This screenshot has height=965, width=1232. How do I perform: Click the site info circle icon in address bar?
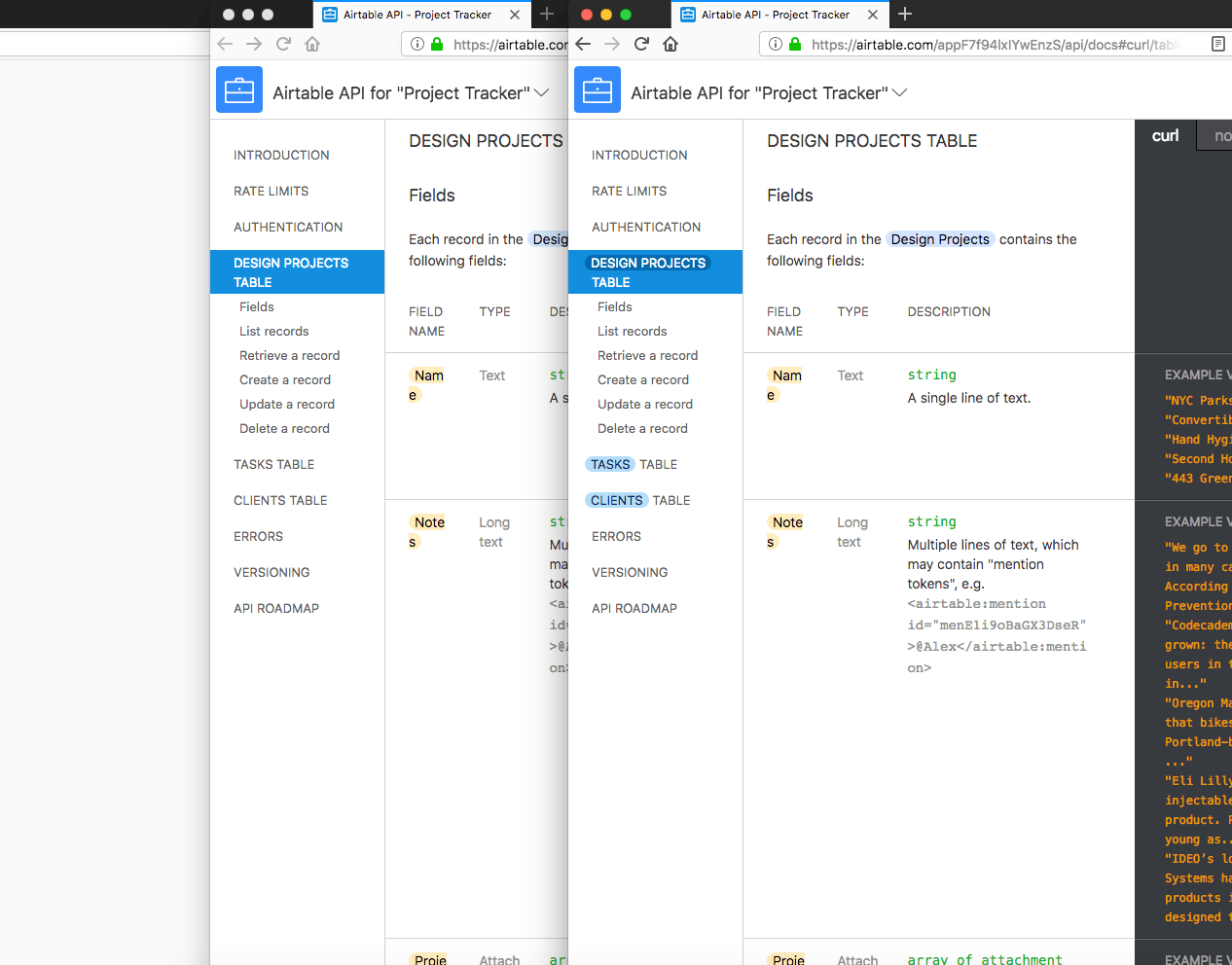(x=774, y=44)
